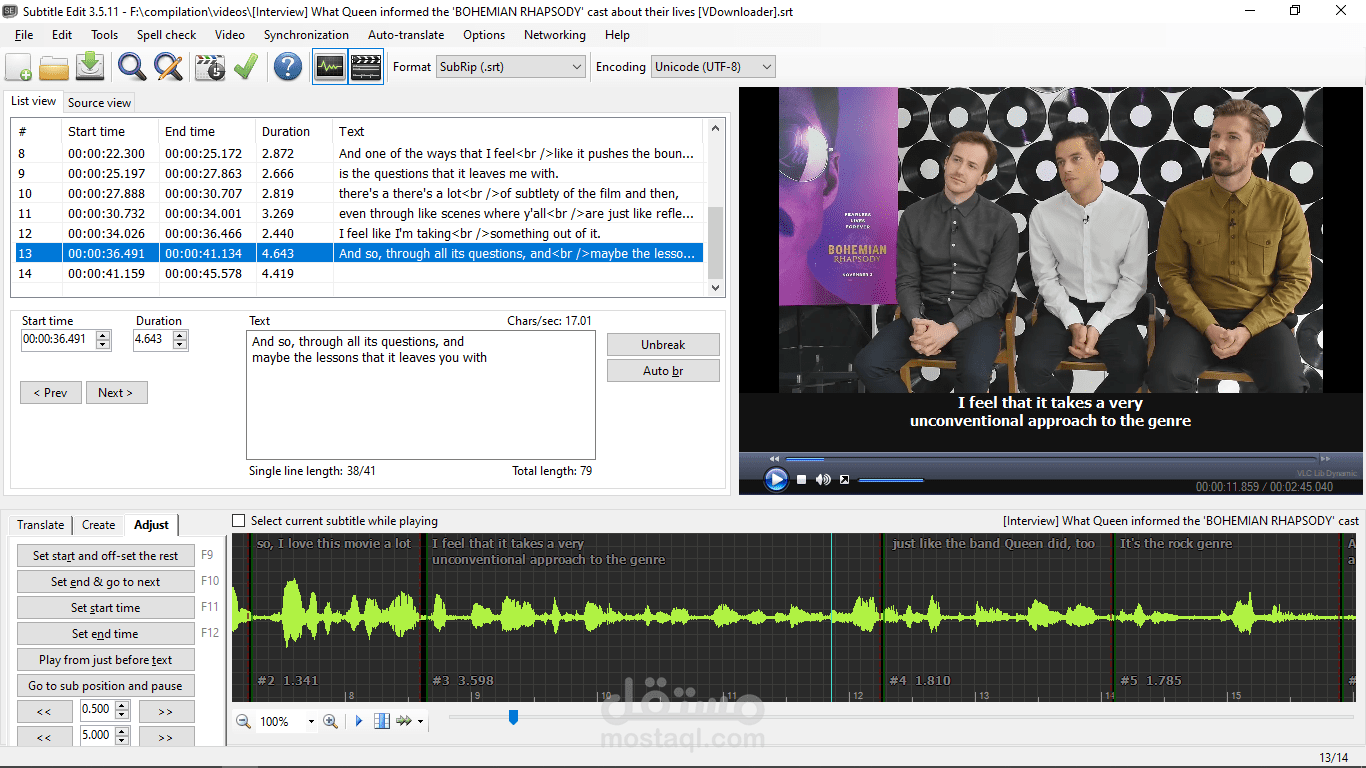Go to previous subtitle with Prev
This screenshot has height=768, width=1366.
point(50,393)
